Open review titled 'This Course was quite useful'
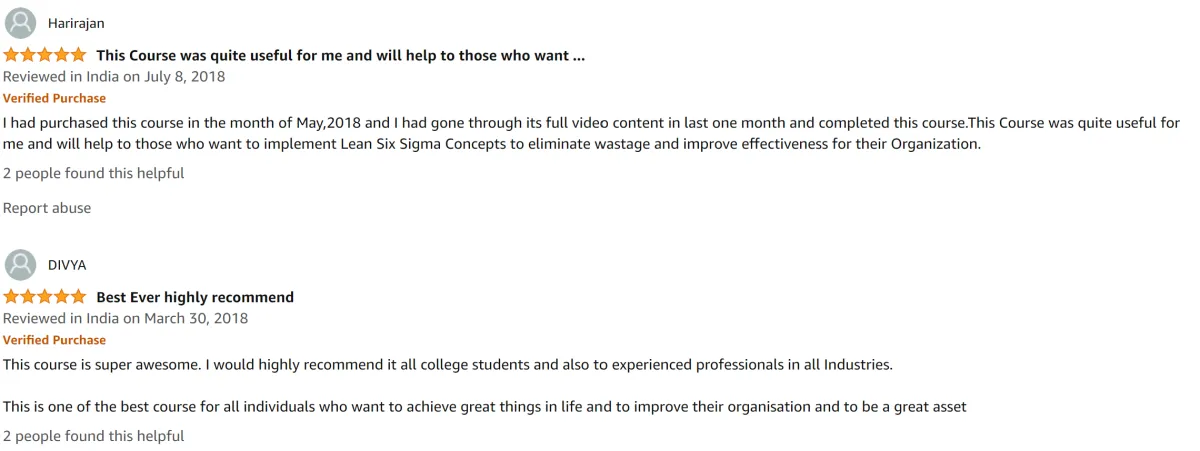This screenshot has width=1200, height=451. 341,56
